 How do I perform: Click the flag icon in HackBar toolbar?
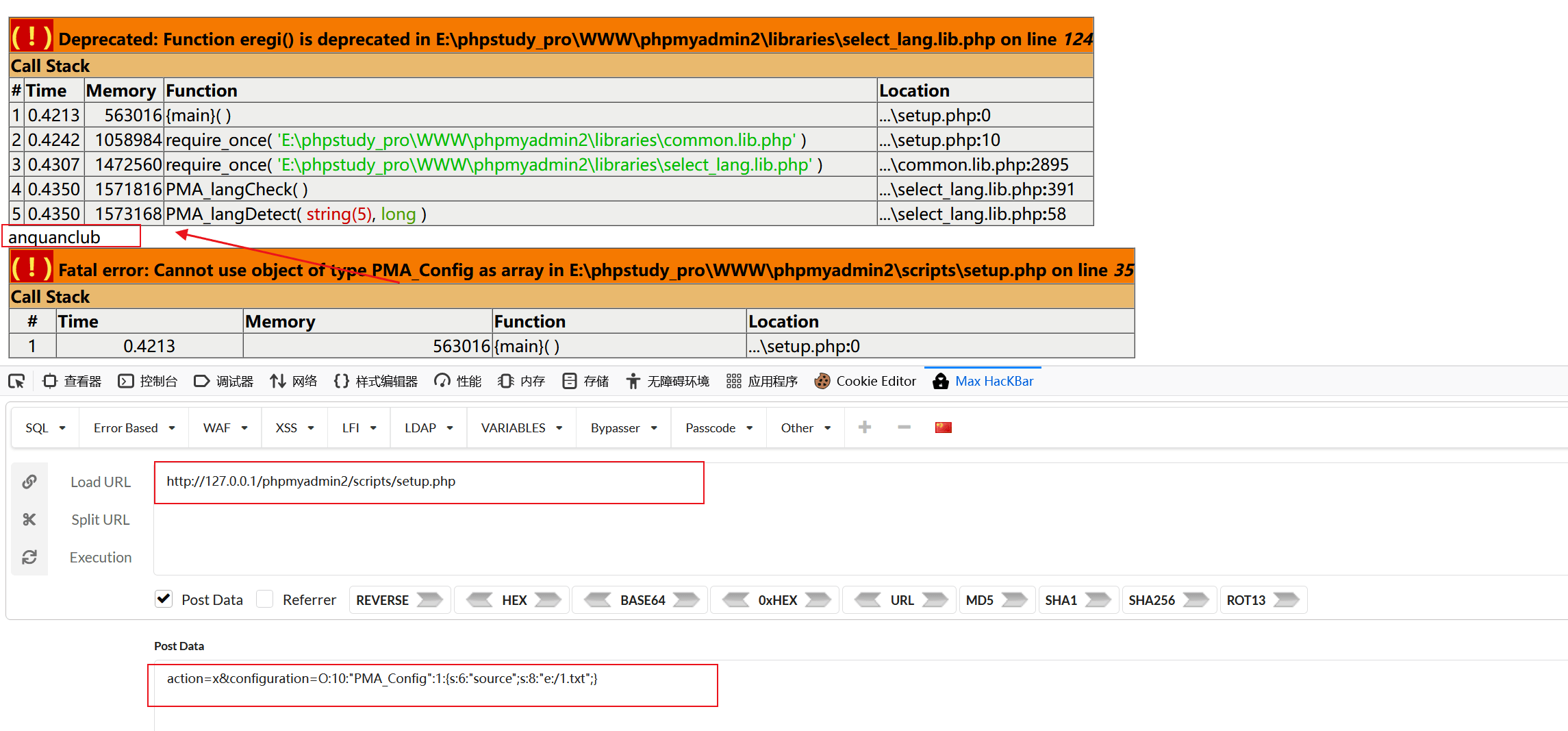[x=943, y=427]
